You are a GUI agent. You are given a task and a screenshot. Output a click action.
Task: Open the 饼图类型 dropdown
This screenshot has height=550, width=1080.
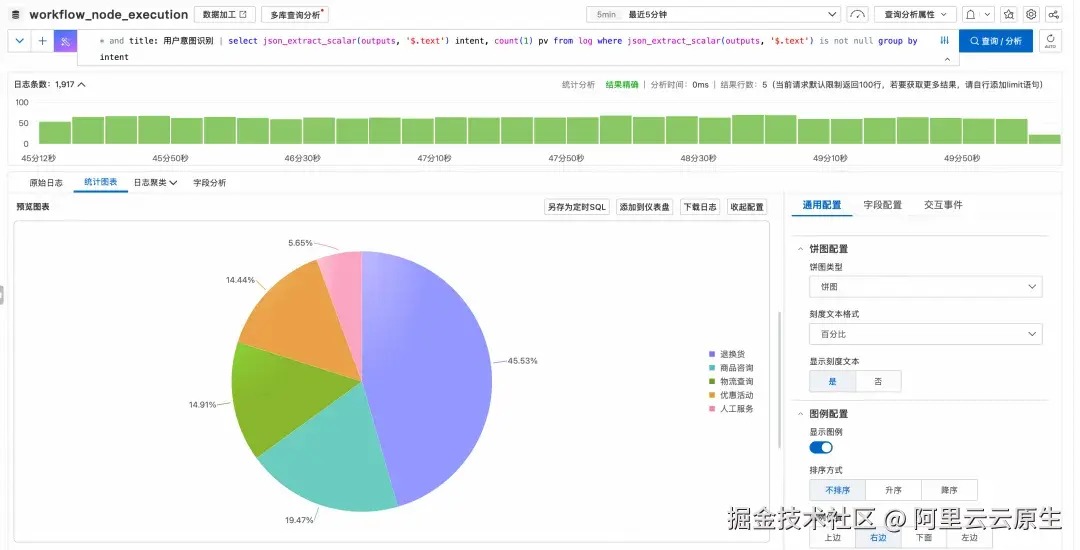tap(925, 287)
